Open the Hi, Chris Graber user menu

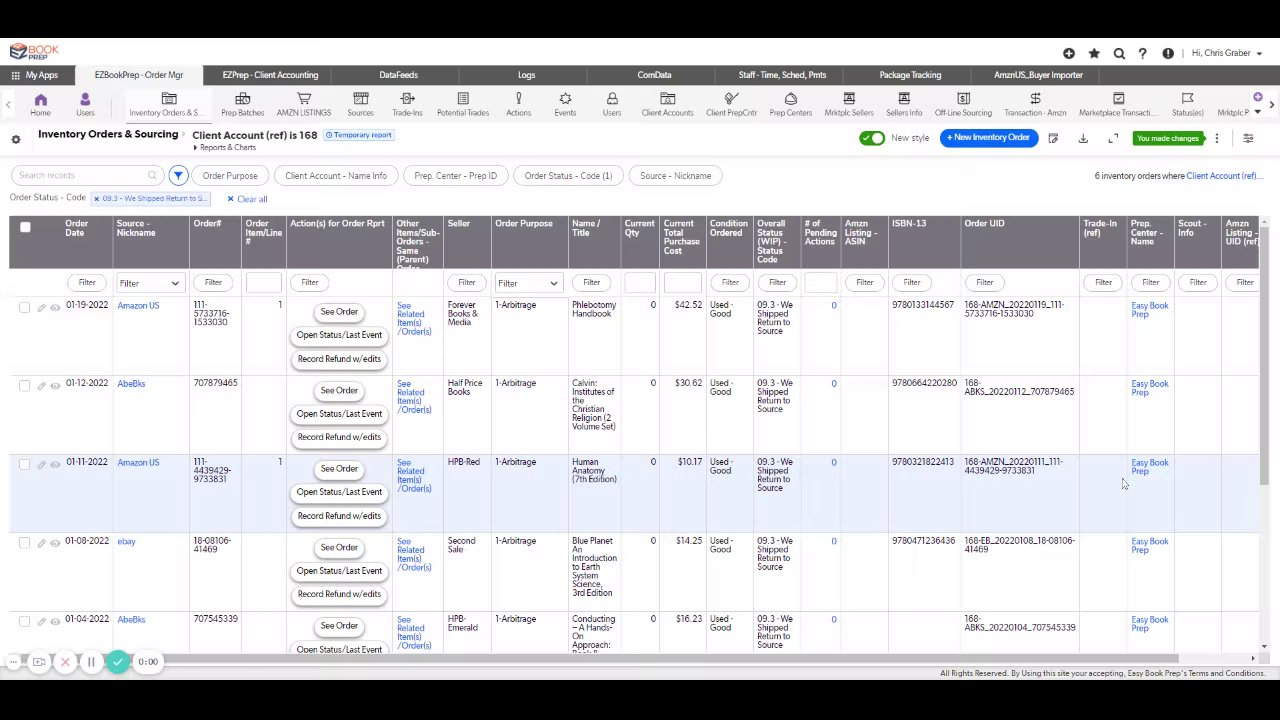(x=1226, y=53)
